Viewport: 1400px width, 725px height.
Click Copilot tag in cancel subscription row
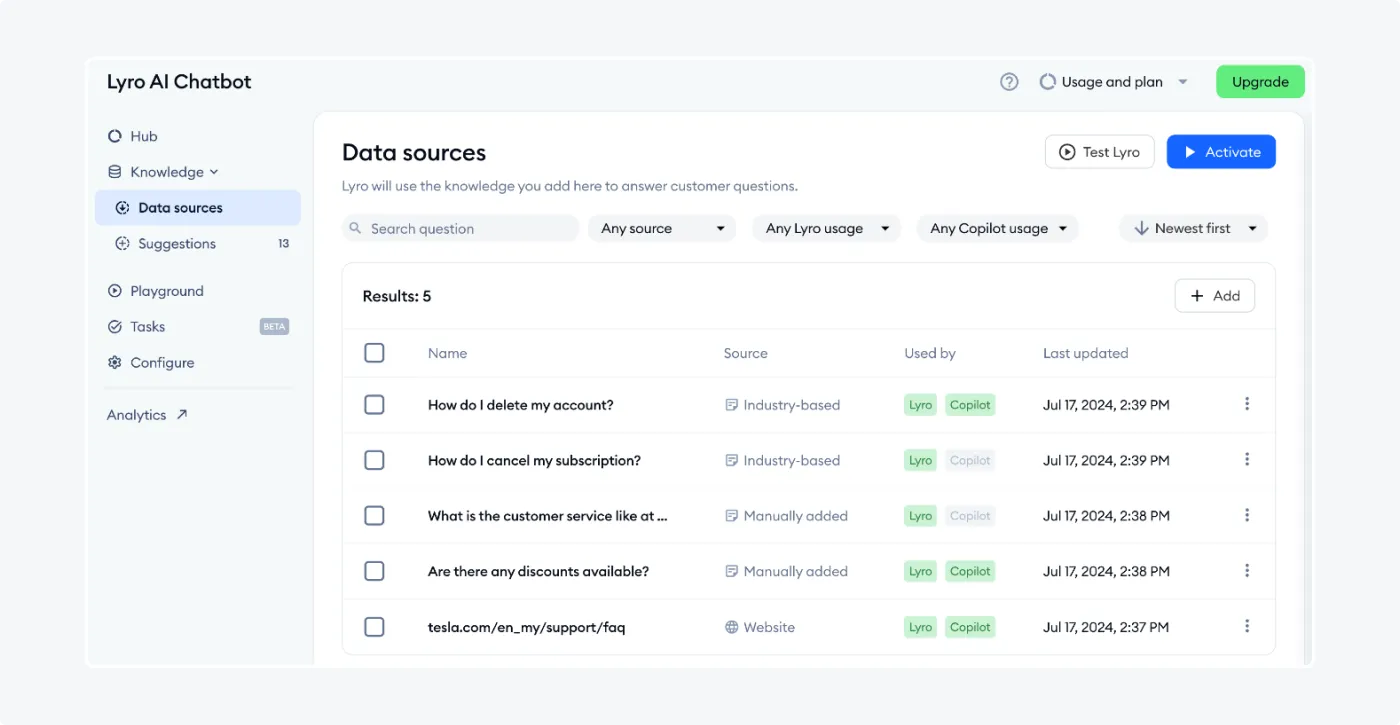[970, 460]
